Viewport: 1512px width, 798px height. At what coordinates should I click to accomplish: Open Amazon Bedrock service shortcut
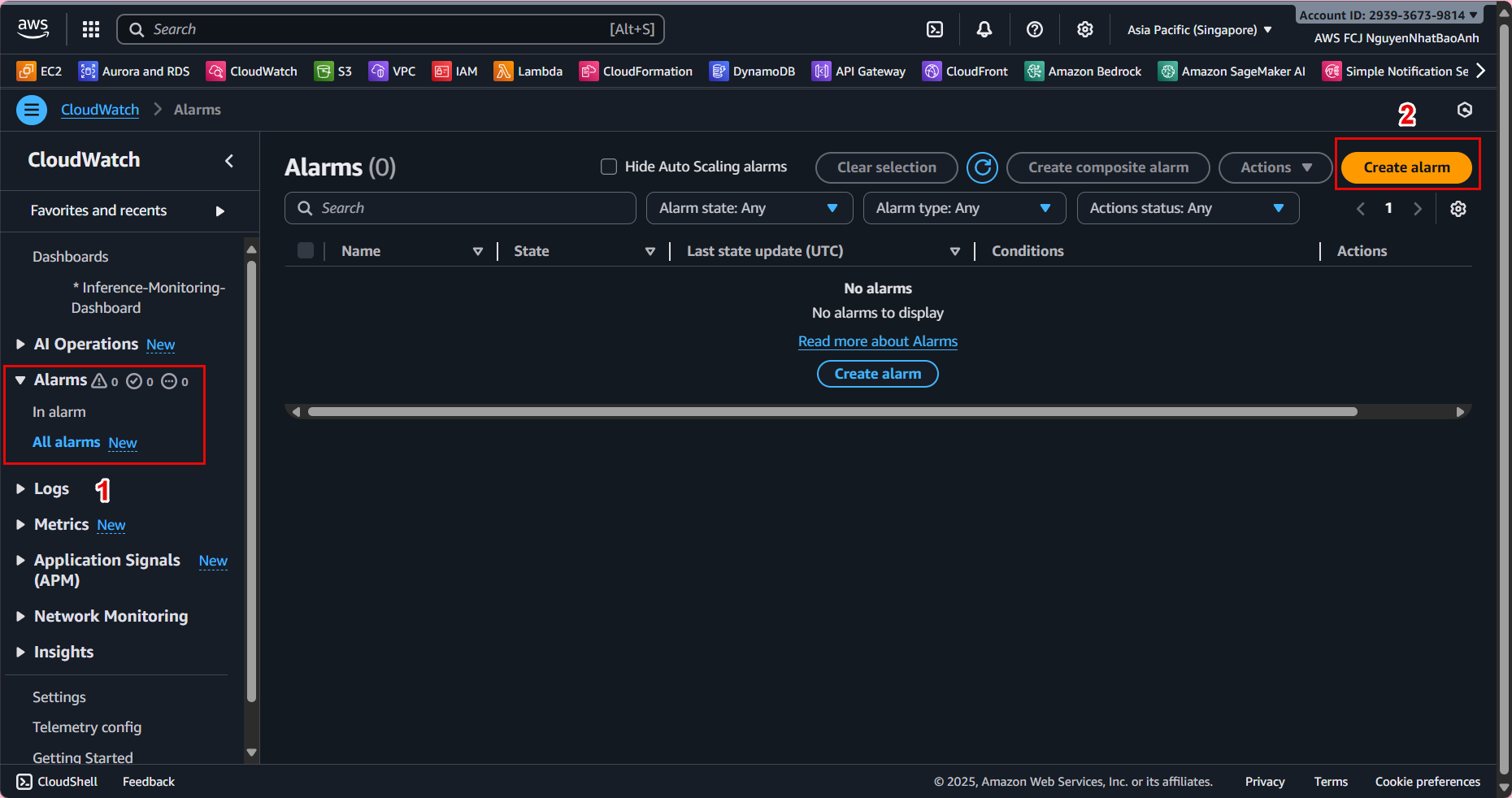click(x=1083, y=72)
